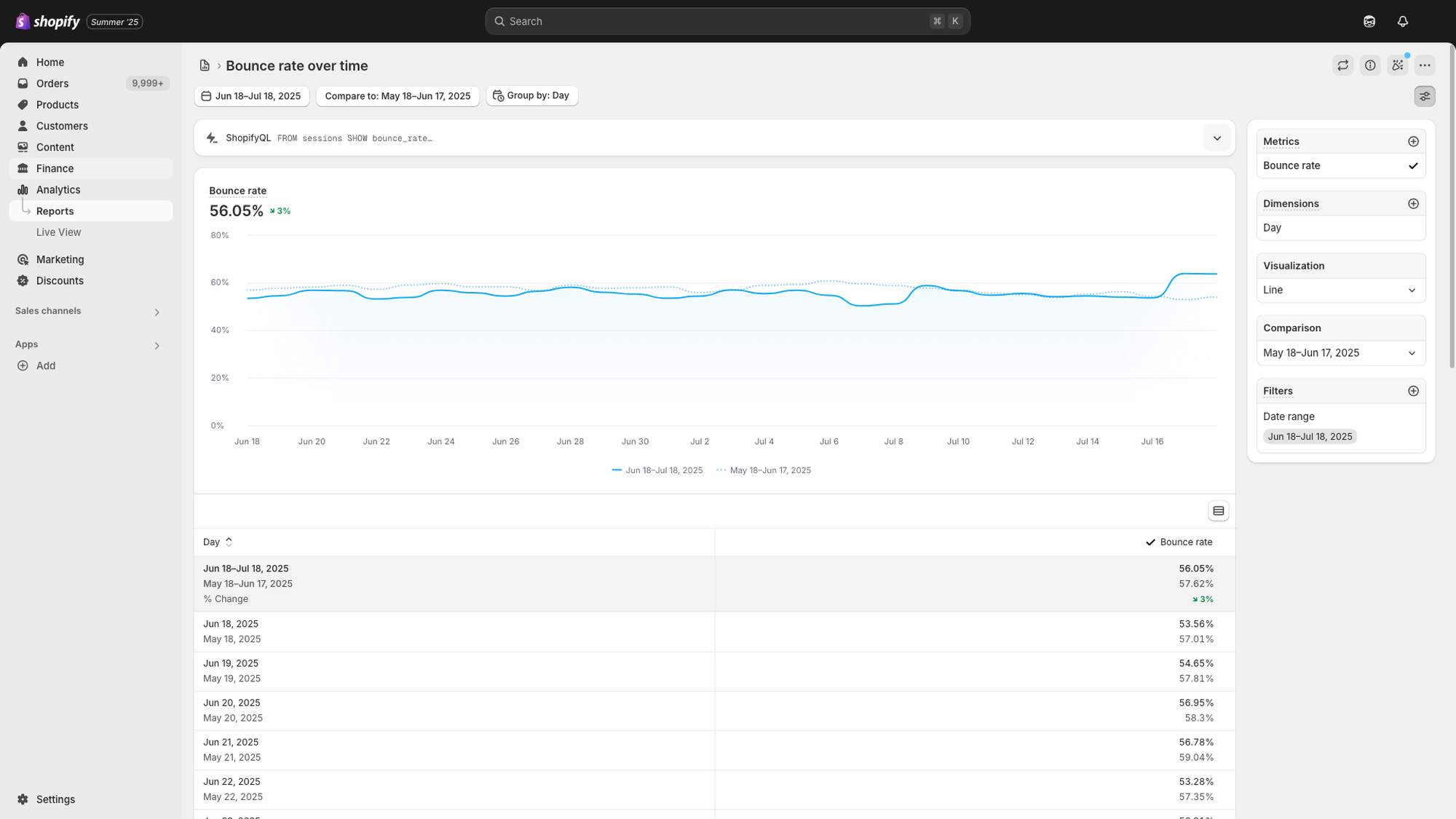Click the 53.56% value for Jun 18
Viewport: 1456px width, 819px height.
(x=1196, y=624)
